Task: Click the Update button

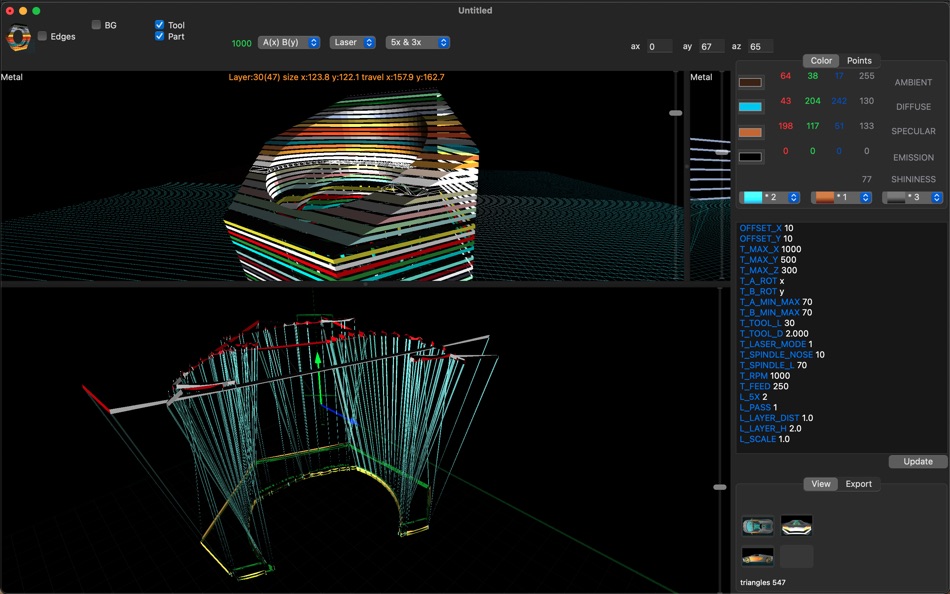Action: tap(918, 462)
